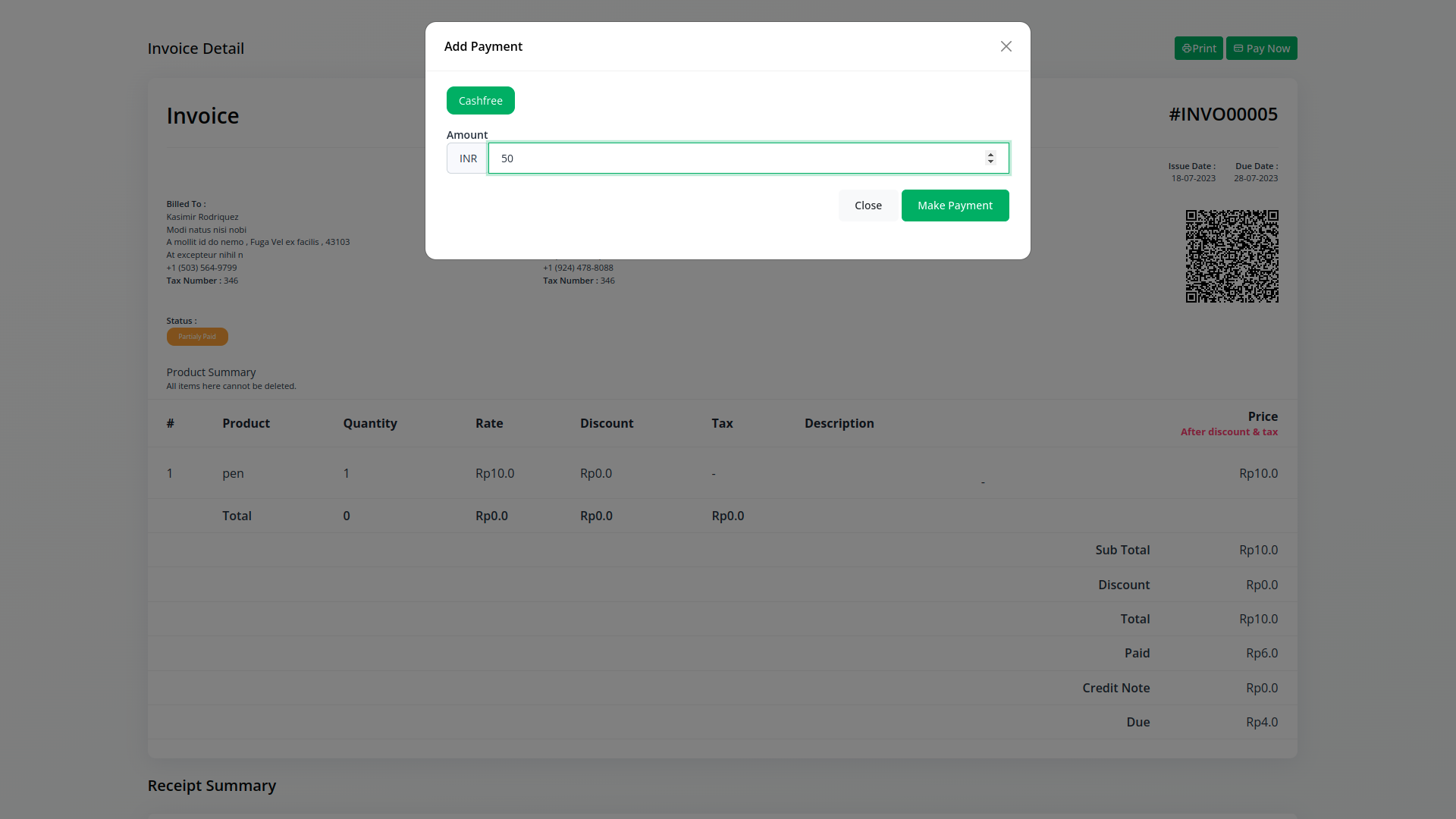Viewport: 1456px width, 819px height.
Task: Click the card icon on Pay Now
Action: 1238,49
